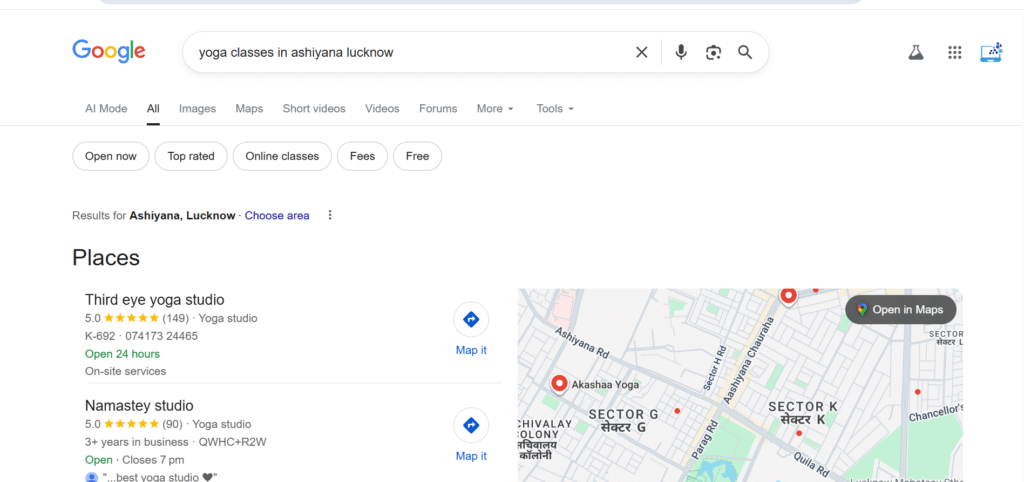Click the Choose area link
Image resolution: width=1024 pixels, height=482 pixels.
tap(277, 215)
